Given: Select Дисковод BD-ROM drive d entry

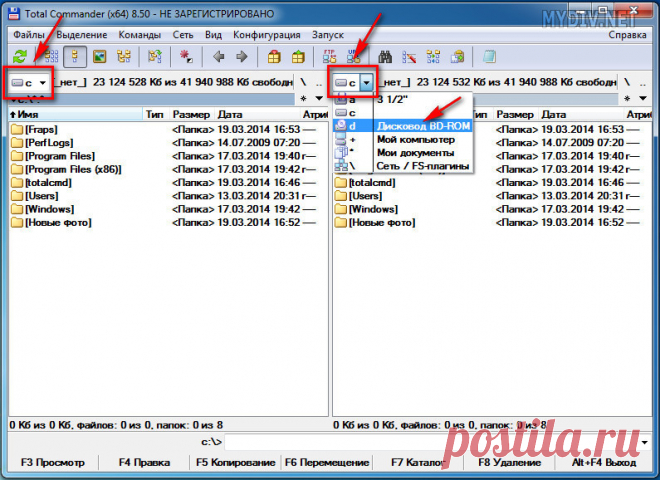Looking at the screenshot, I should (x=403, y=126).
